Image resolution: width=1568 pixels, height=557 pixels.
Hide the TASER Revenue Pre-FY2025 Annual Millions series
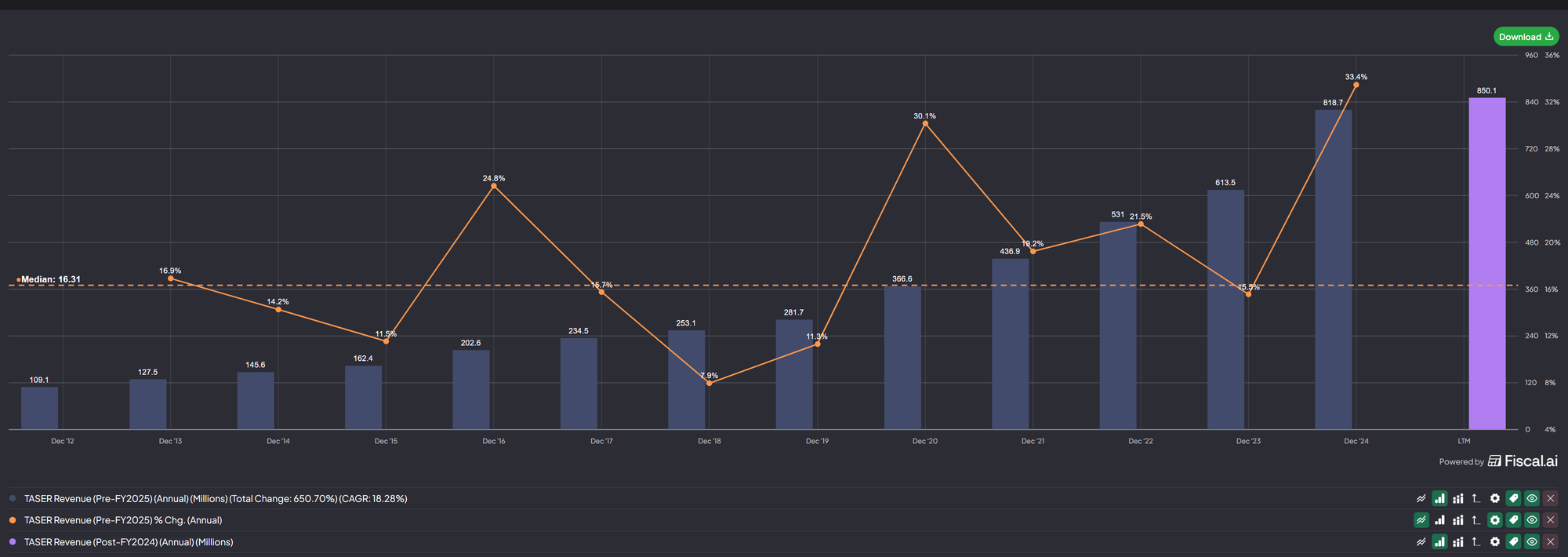(x=1532, y=498)
